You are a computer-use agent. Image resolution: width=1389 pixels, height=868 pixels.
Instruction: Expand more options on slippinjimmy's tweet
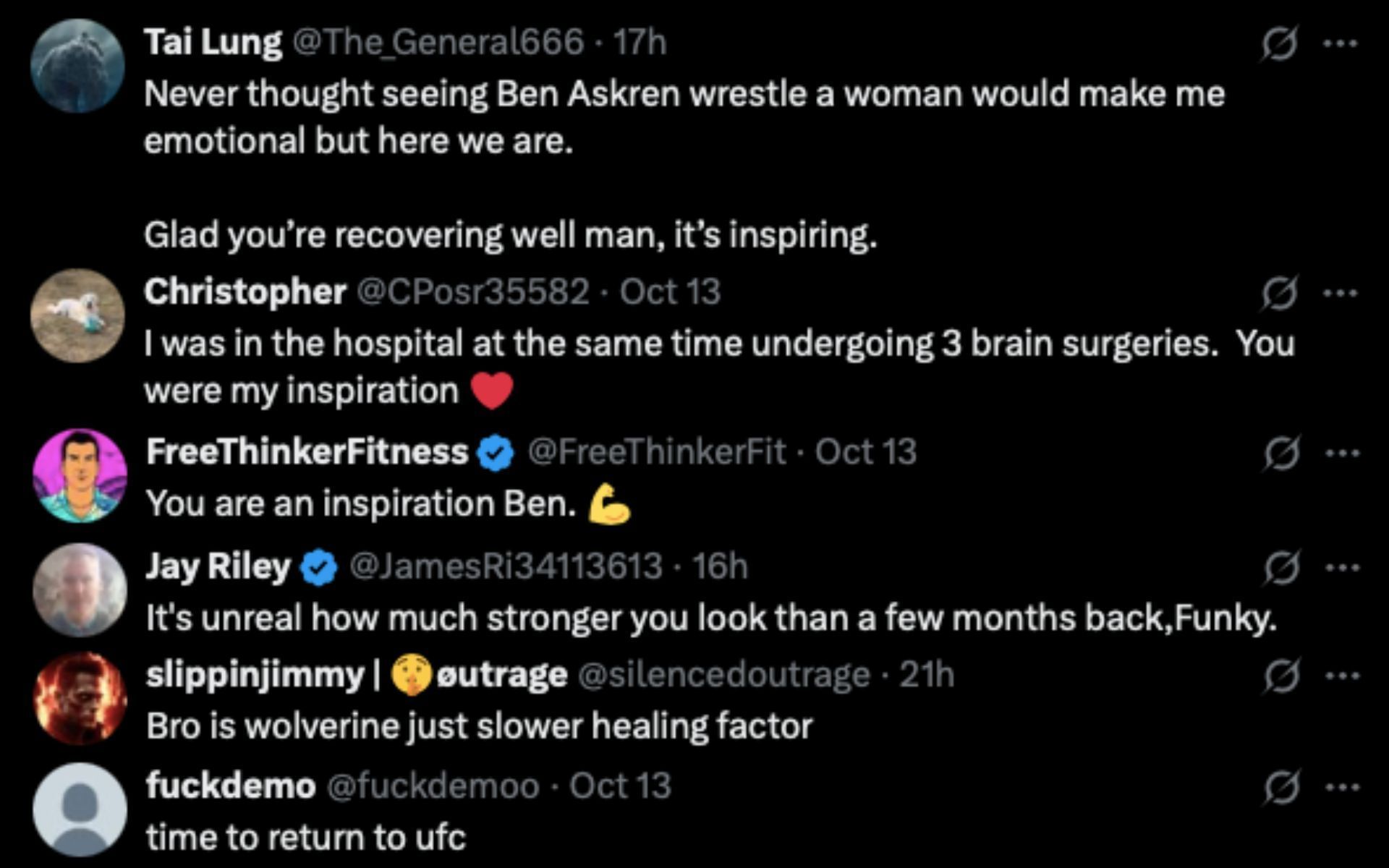(x=1342, y=677)
